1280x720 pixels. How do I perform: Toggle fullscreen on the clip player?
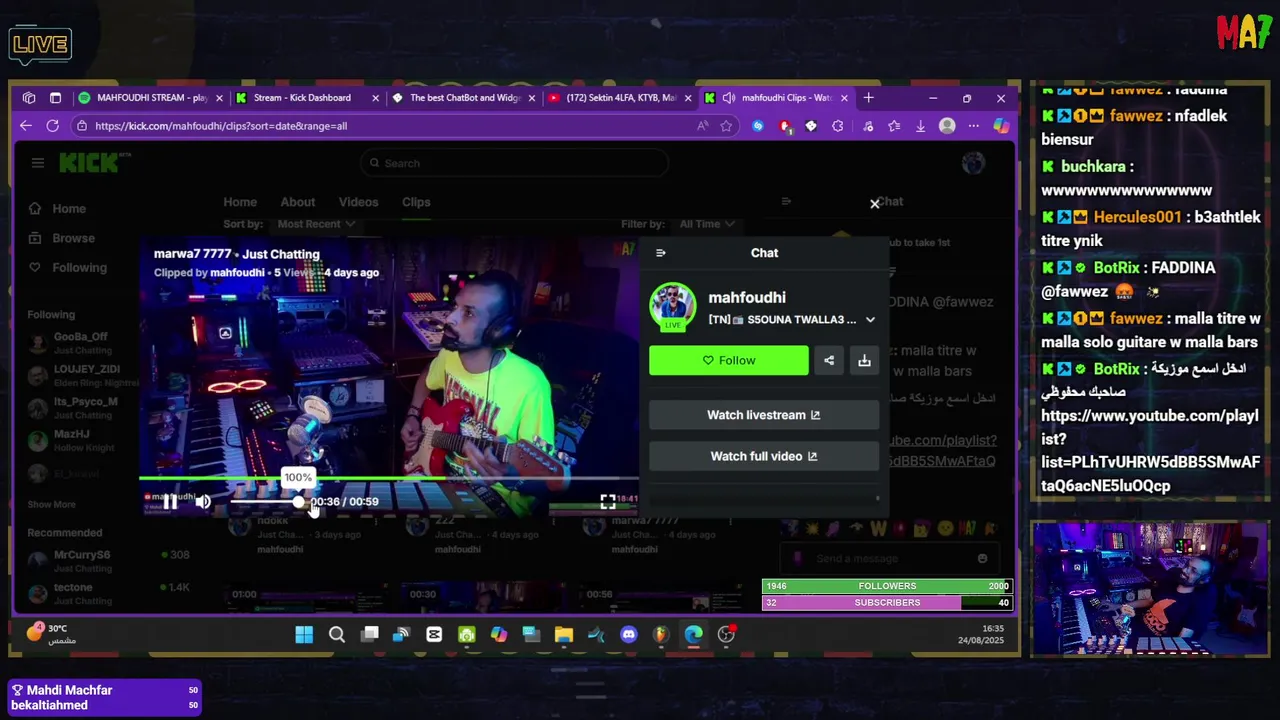click(x=608, y=502)
